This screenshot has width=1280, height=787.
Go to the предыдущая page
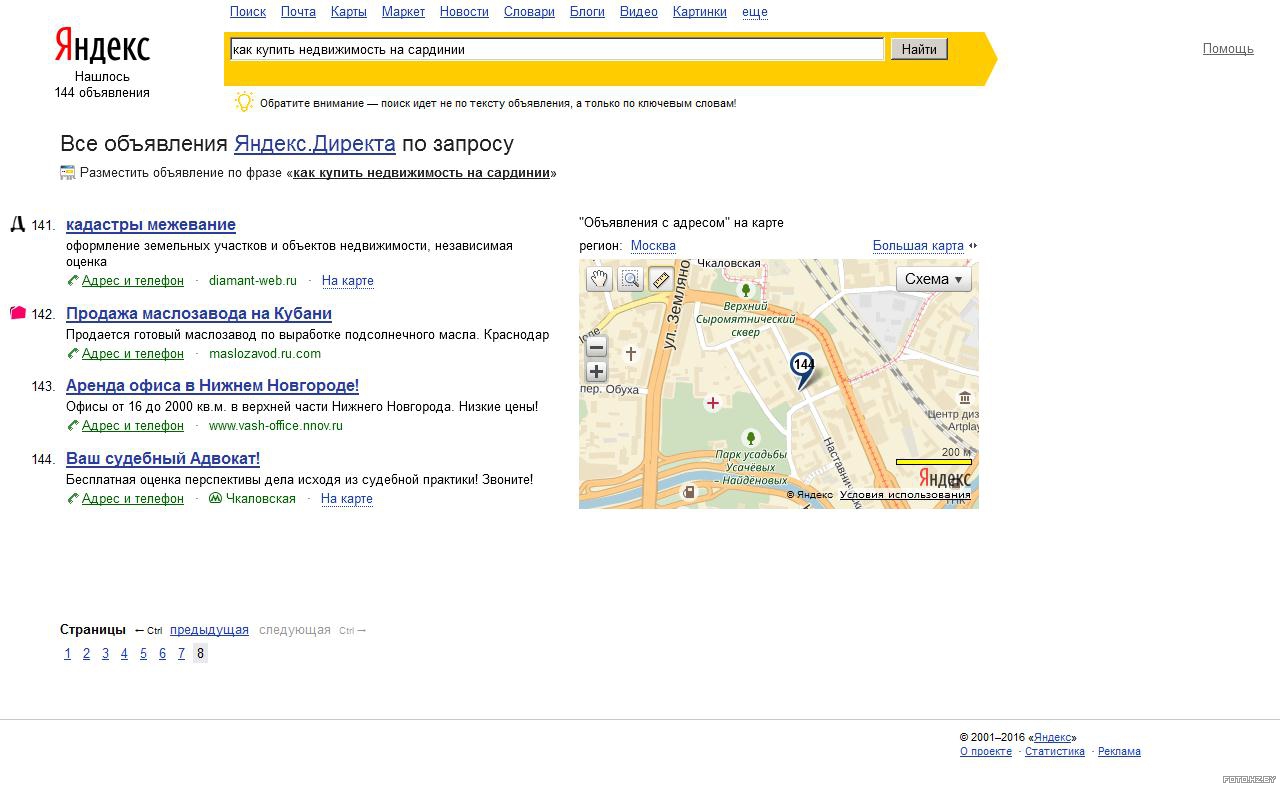[x=209, y=630]
